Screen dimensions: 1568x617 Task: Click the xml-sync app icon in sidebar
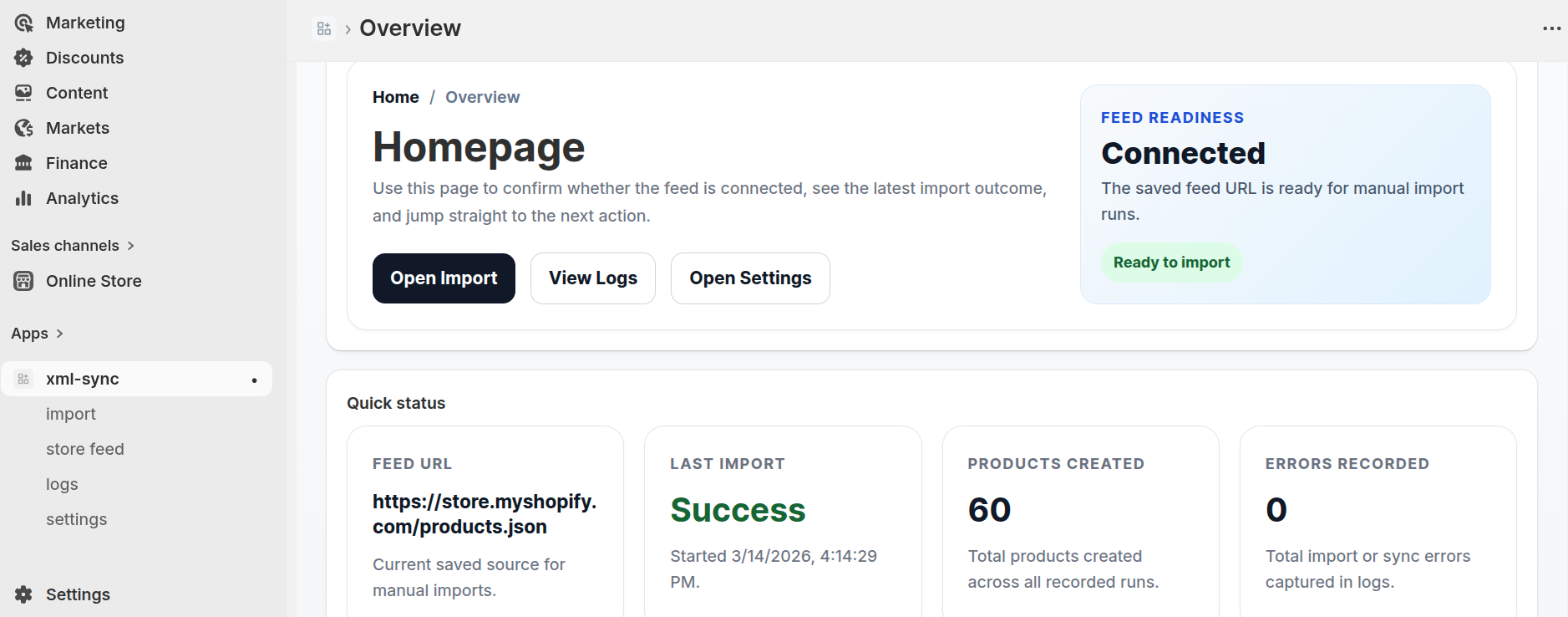23,379
